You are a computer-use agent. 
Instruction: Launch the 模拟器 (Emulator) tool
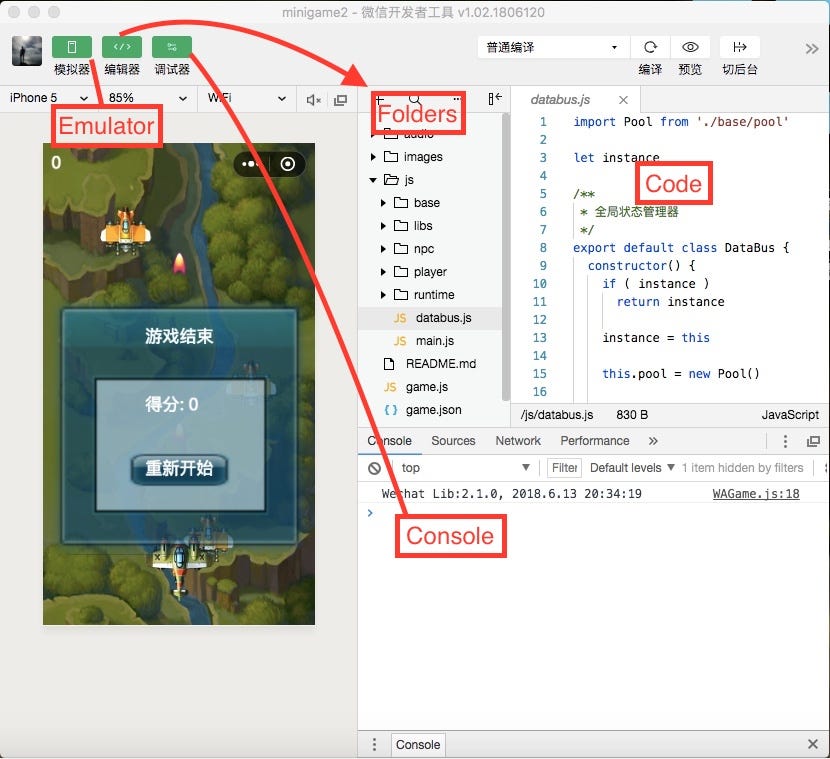[x=70, y=47]
